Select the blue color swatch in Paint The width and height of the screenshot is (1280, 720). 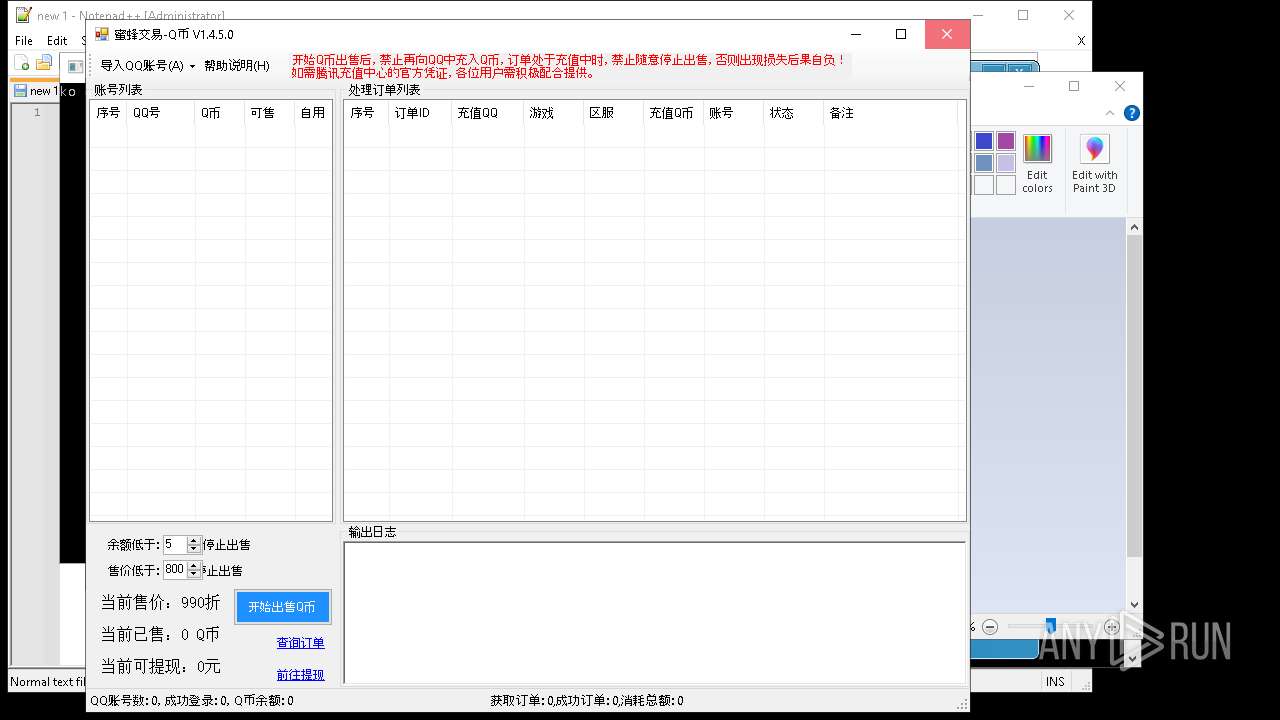[984, 141]
